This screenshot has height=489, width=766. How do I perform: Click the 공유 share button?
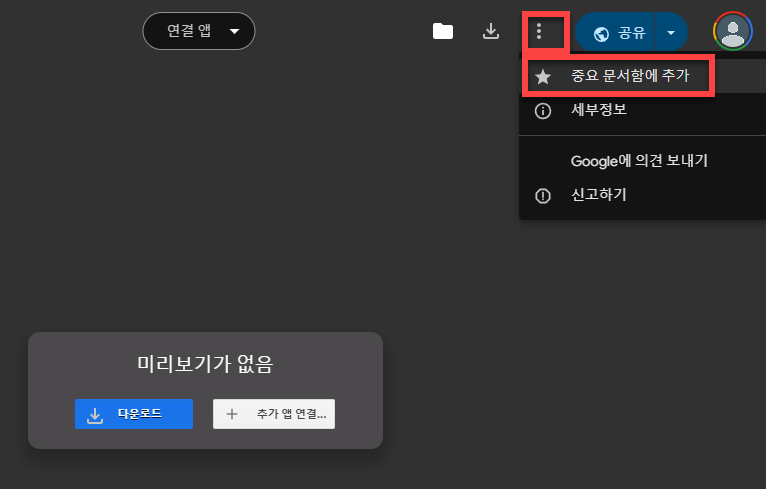tap(615, 33)
